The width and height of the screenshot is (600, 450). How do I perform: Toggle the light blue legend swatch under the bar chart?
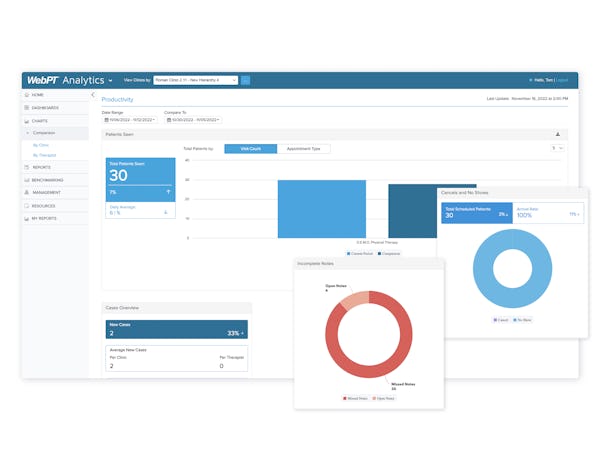(x=348, y=253)
